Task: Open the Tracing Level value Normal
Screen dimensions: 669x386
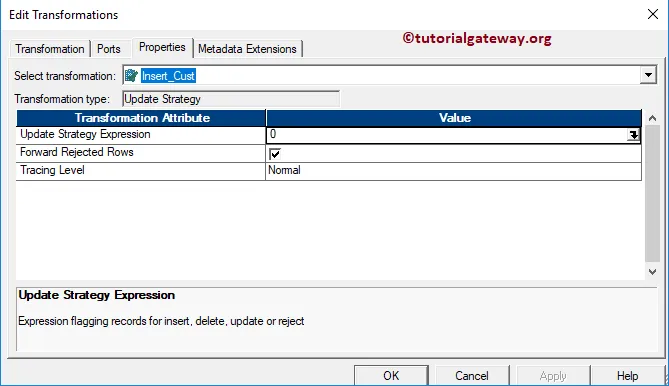Action: [x=454, y=171]
